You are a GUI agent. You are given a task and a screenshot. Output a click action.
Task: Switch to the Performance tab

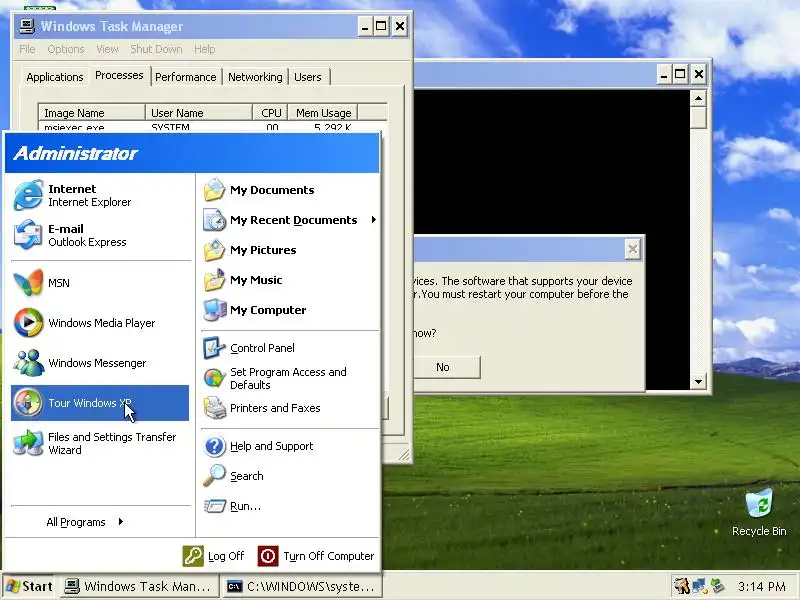click(x=186, y=77)
